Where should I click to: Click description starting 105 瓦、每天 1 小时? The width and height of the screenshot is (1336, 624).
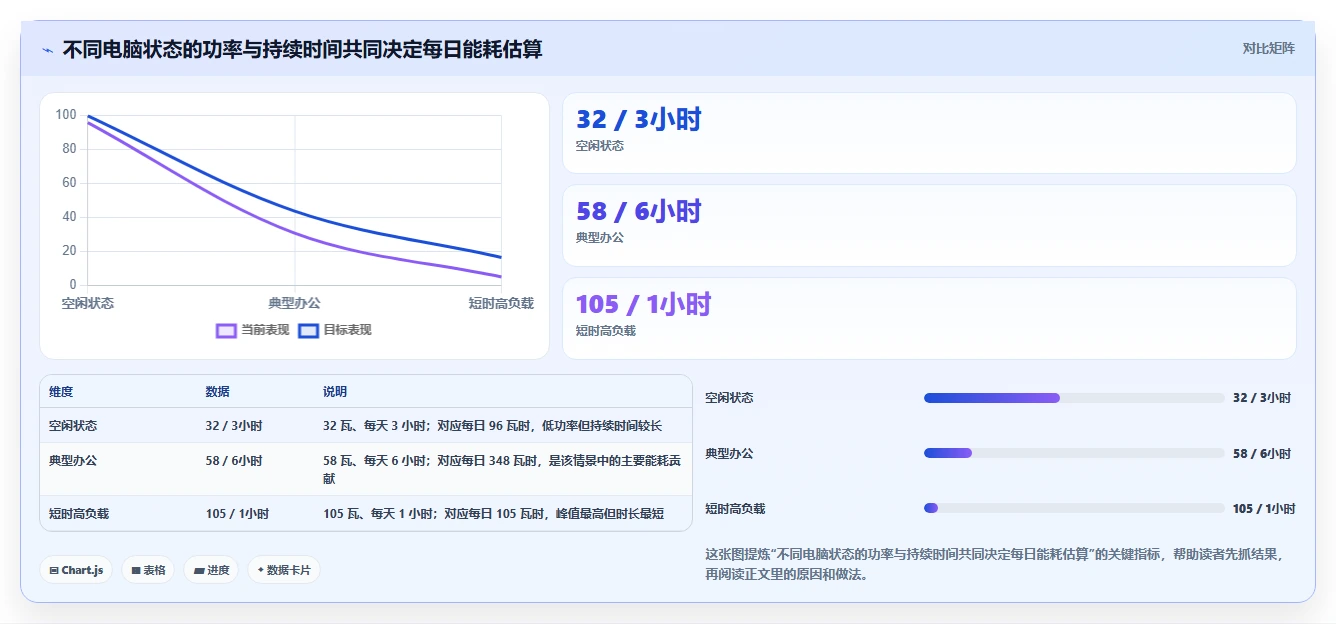click(493, 514)
